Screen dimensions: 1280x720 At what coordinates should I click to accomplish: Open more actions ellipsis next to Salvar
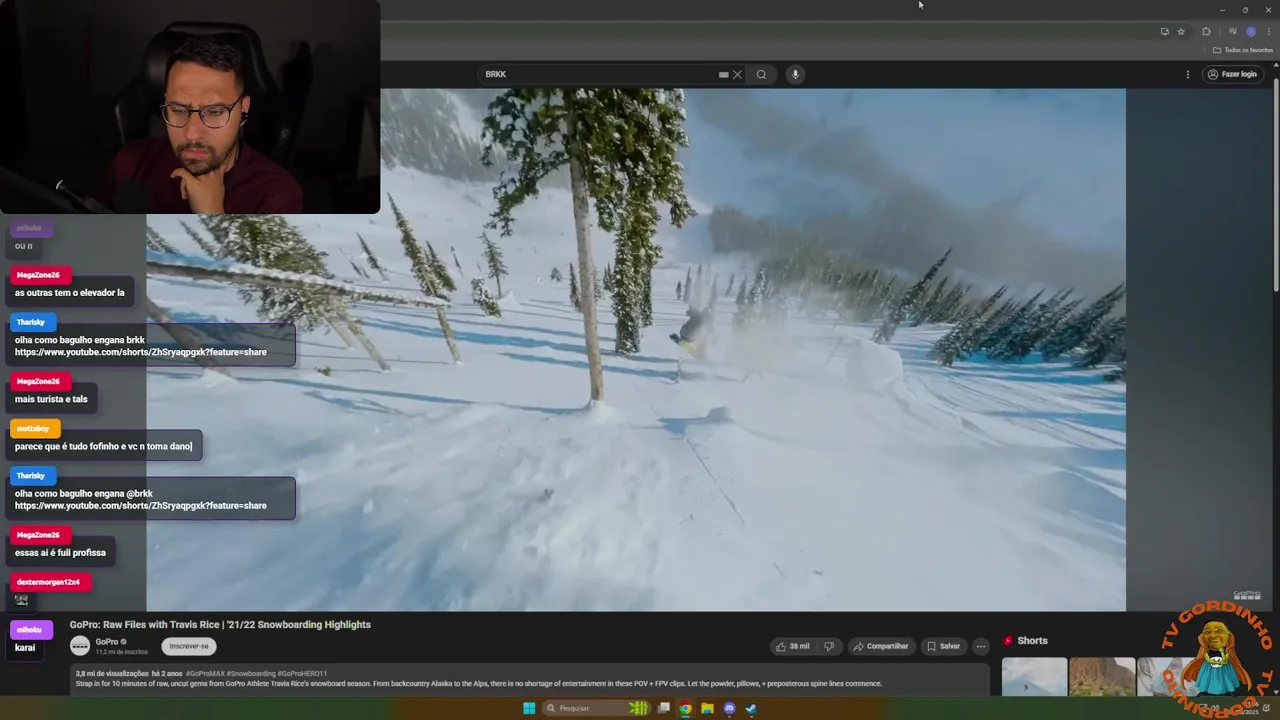[x=981, y=646]
